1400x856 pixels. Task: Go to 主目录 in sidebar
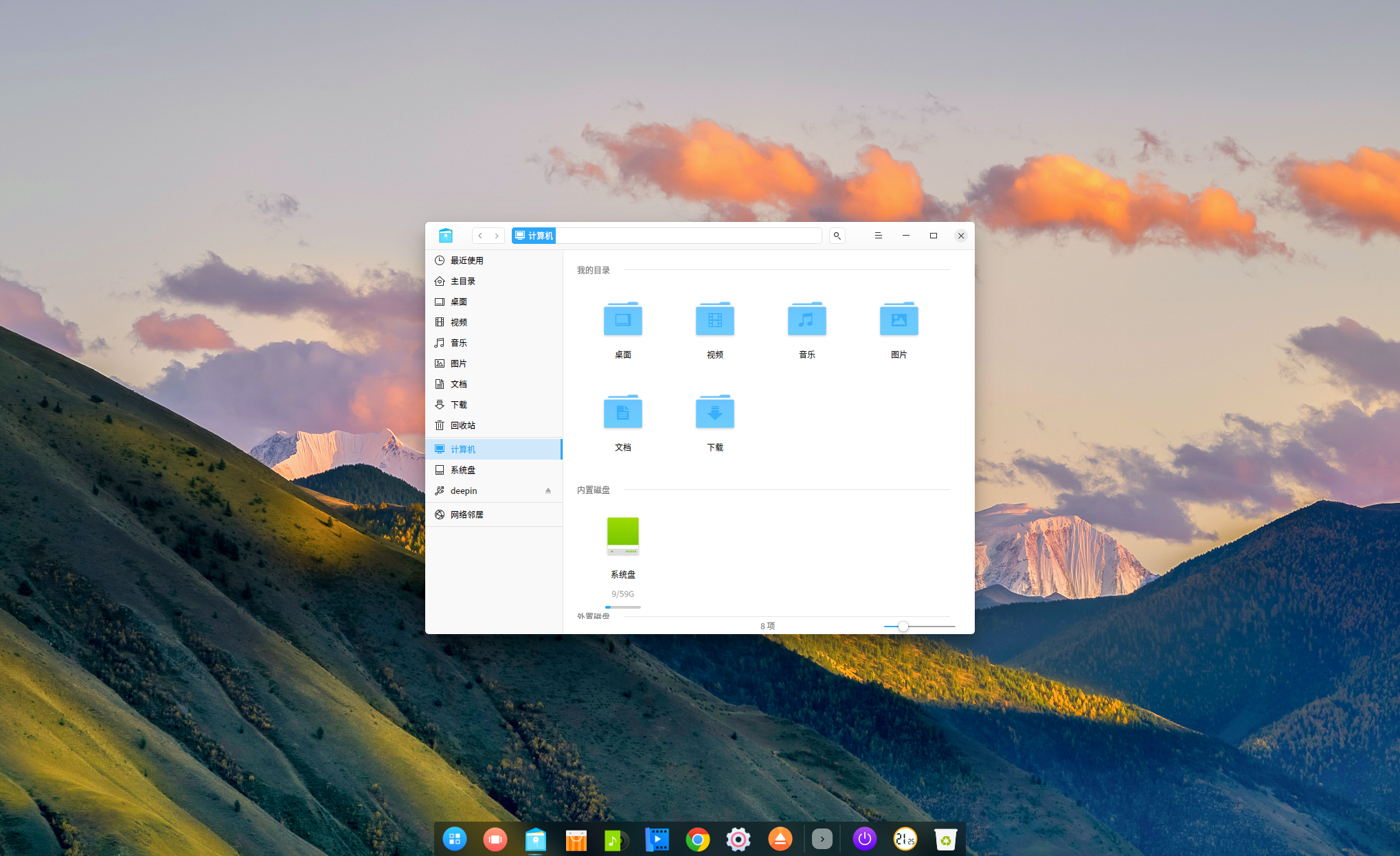coord(462,281)
